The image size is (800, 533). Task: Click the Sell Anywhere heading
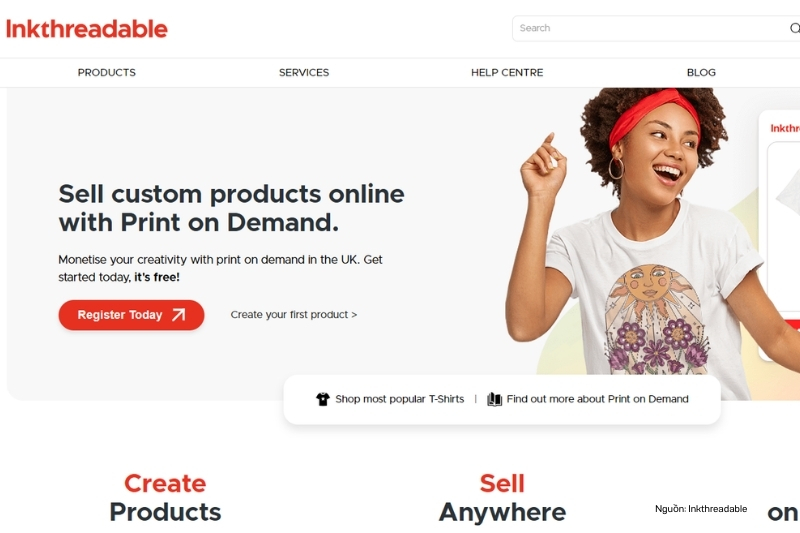pyautogui.click(x=502, y=498)
